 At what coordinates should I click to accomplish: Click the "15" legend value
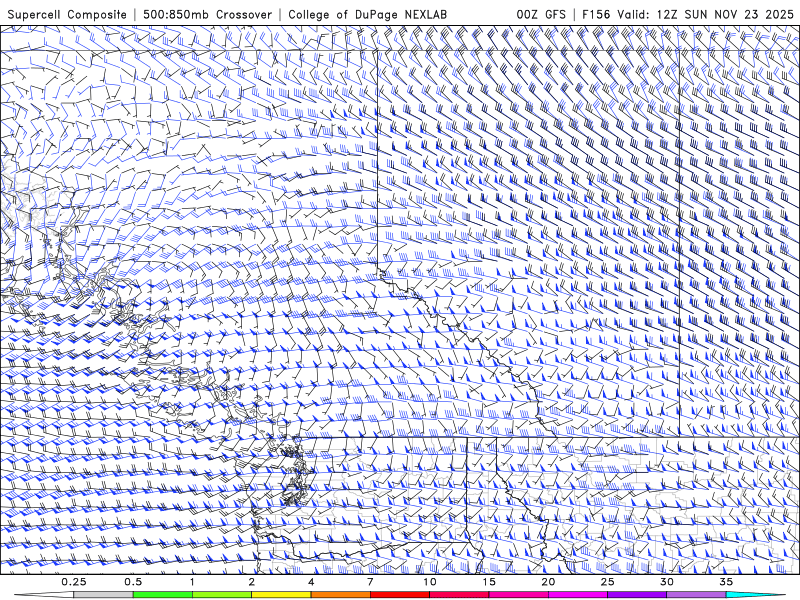pyautogui.click(x=489, y=582)
